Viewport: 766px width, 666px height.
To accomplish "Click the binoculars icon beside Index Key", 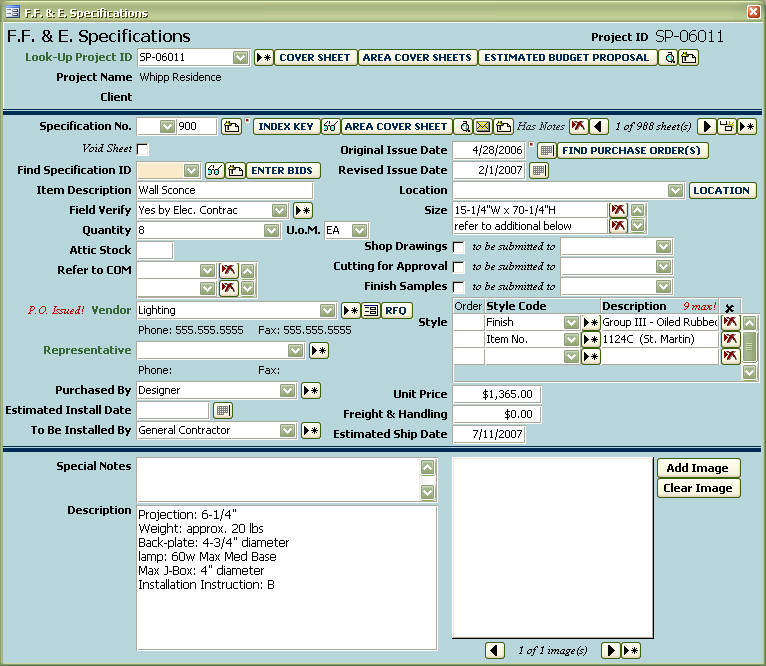I will click(x=330, y=127).
